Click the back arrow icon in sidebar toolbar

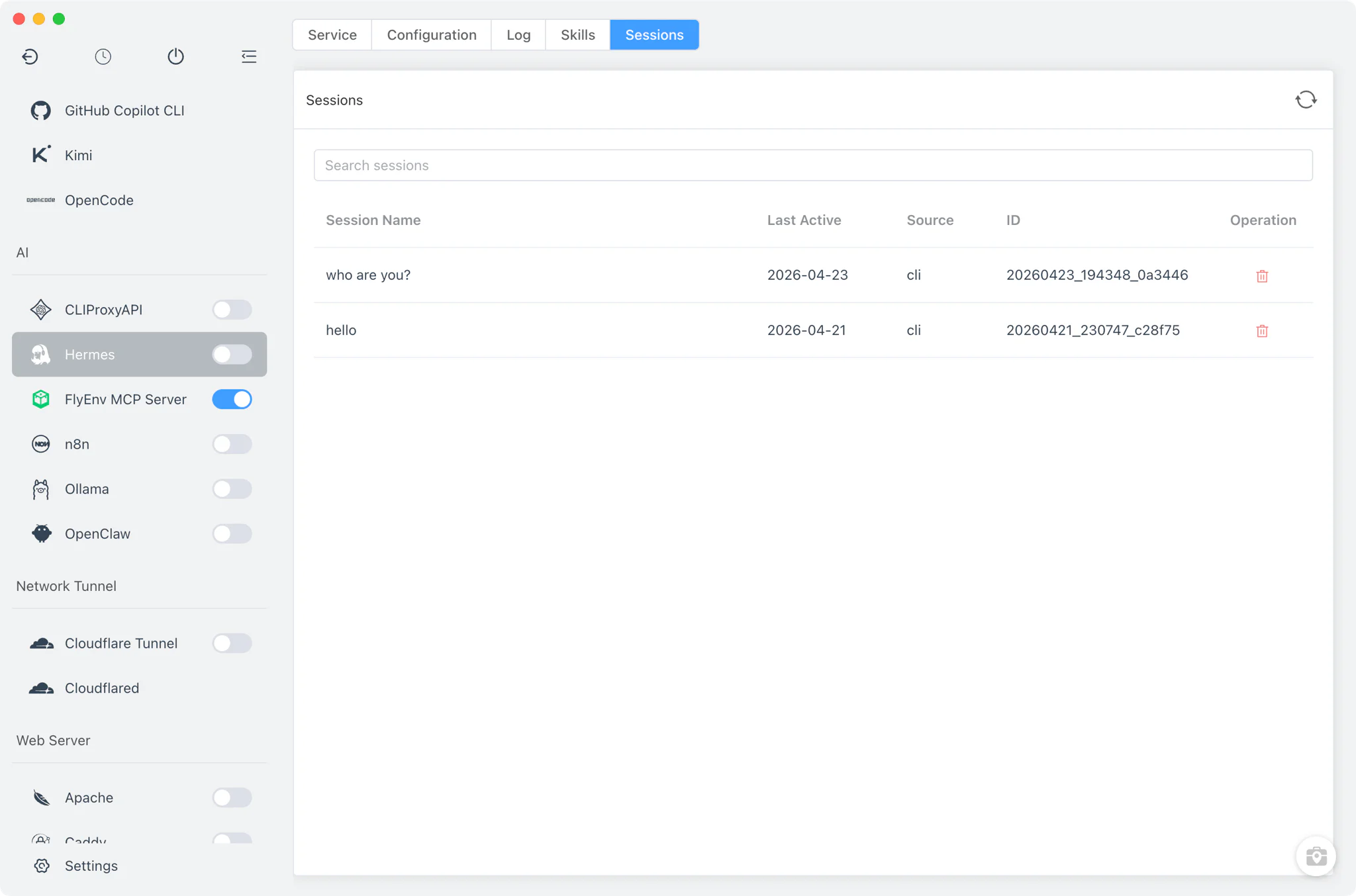[30, 56]
